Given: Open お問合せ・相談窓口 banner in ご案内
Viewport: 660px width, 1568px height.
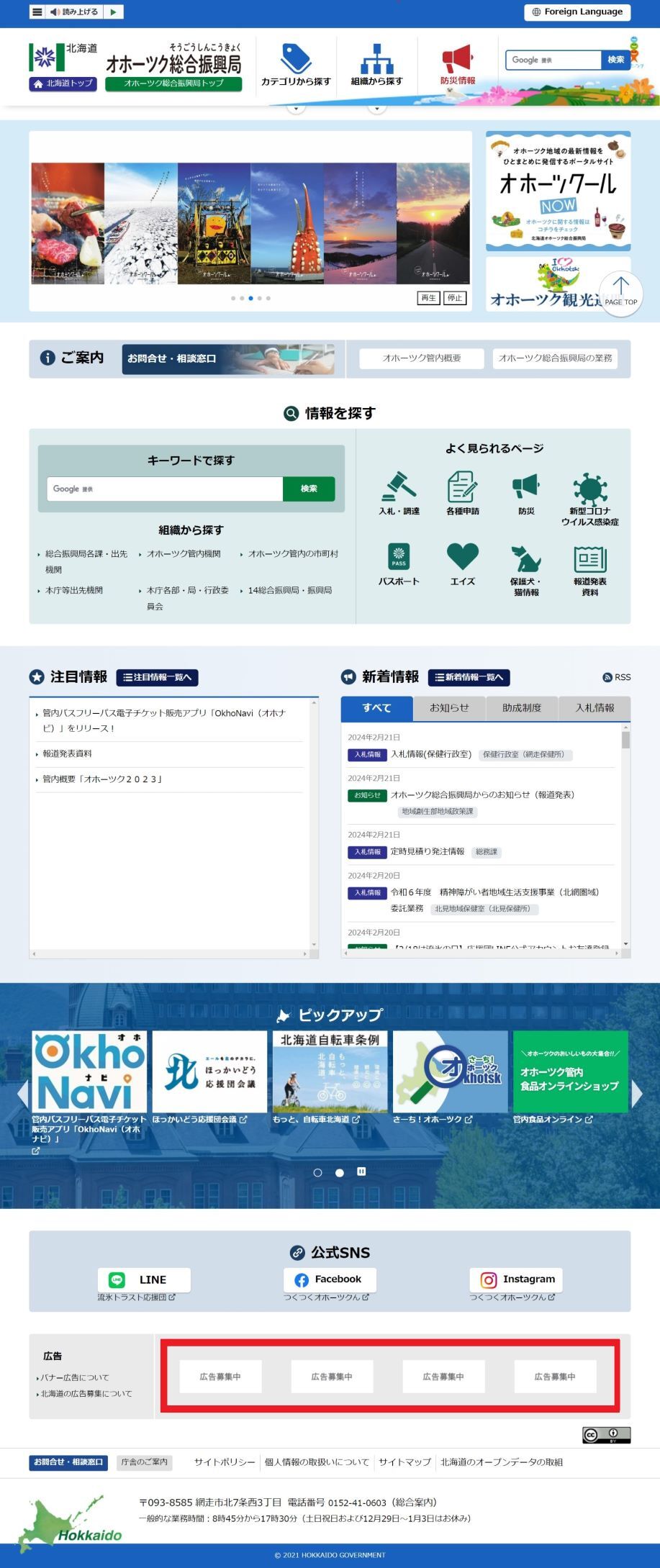Looking at the screenshot, I should point(228,358).
